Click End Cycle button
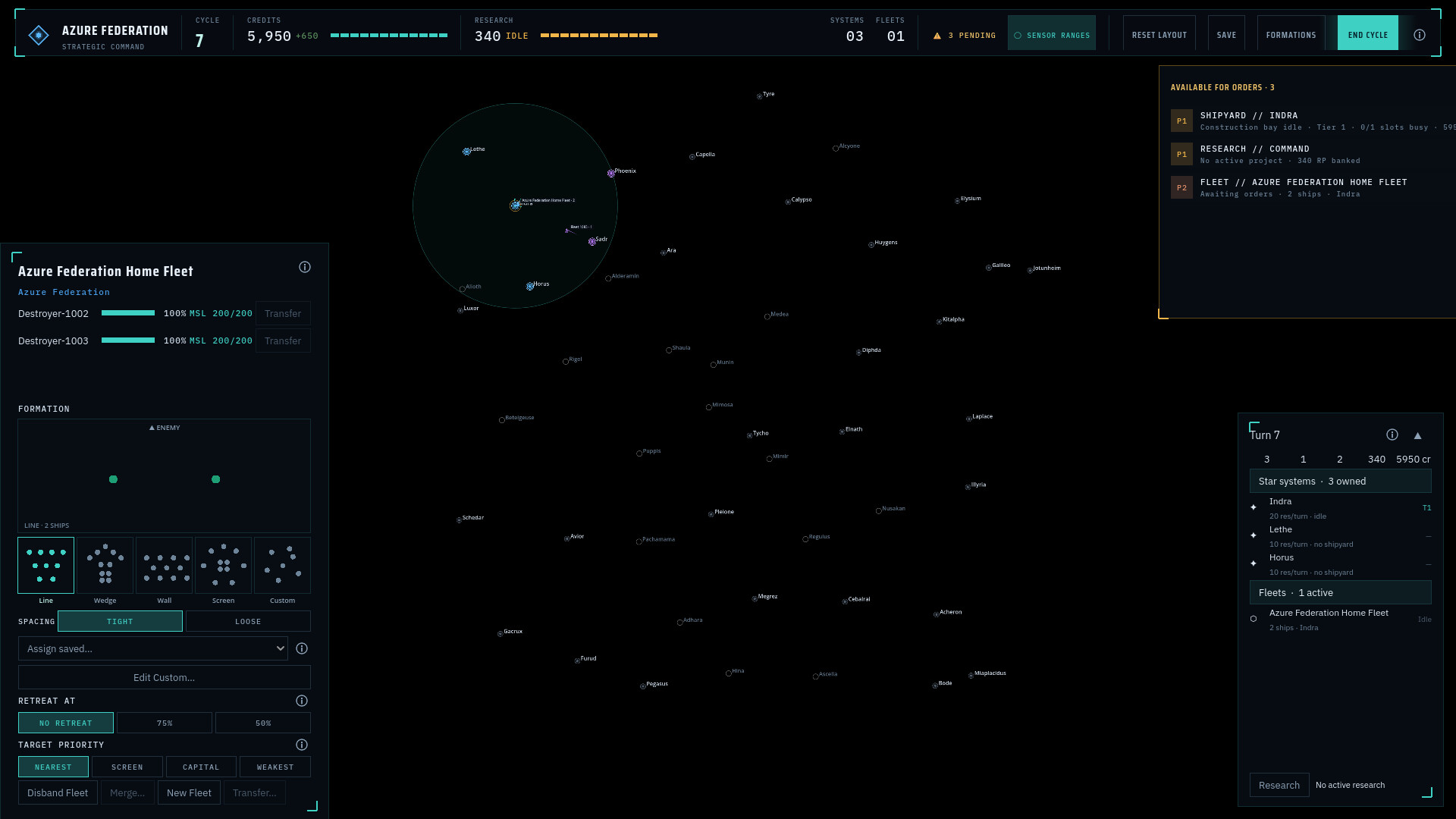This screenshot has width=1456, height=819. tap(1367, 35)
